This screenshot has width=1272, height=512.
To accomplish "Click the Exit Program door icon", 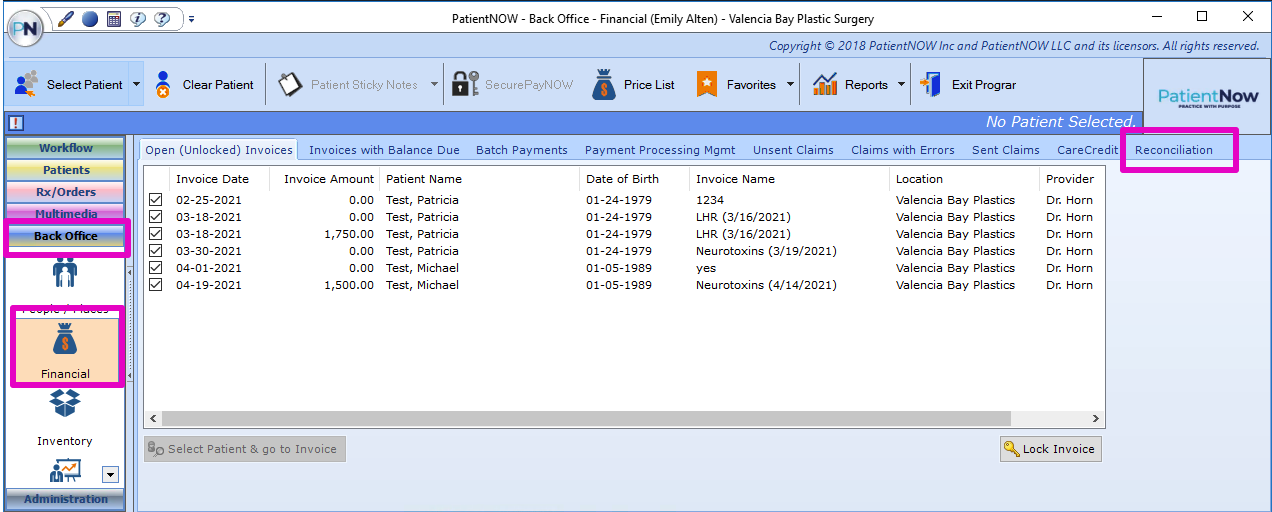I will point(931,84).
